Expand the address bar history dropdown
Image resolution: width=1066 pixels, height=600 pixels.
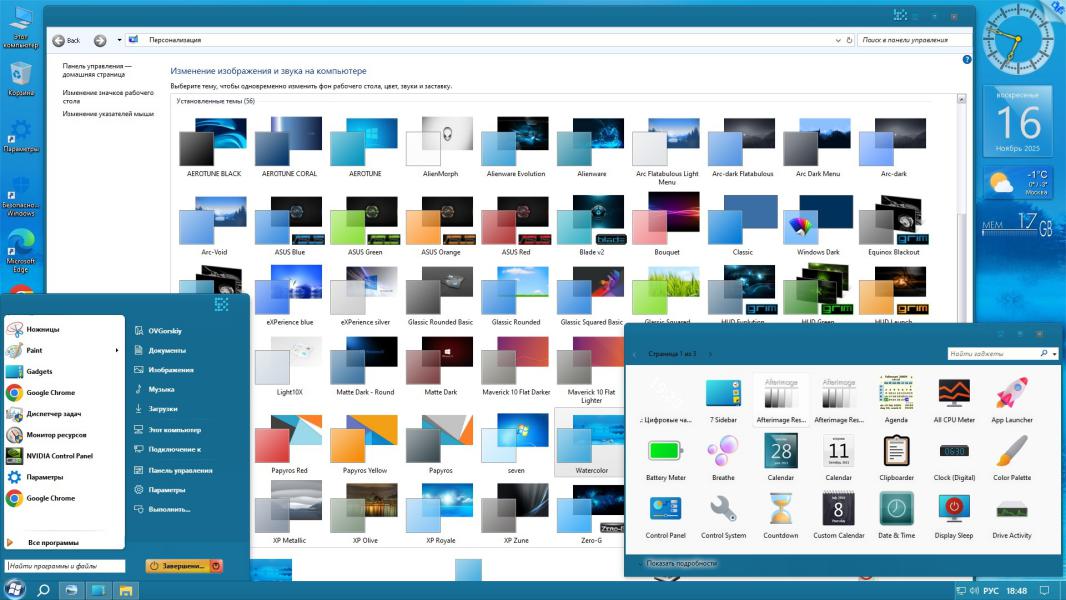pos(837,40)
